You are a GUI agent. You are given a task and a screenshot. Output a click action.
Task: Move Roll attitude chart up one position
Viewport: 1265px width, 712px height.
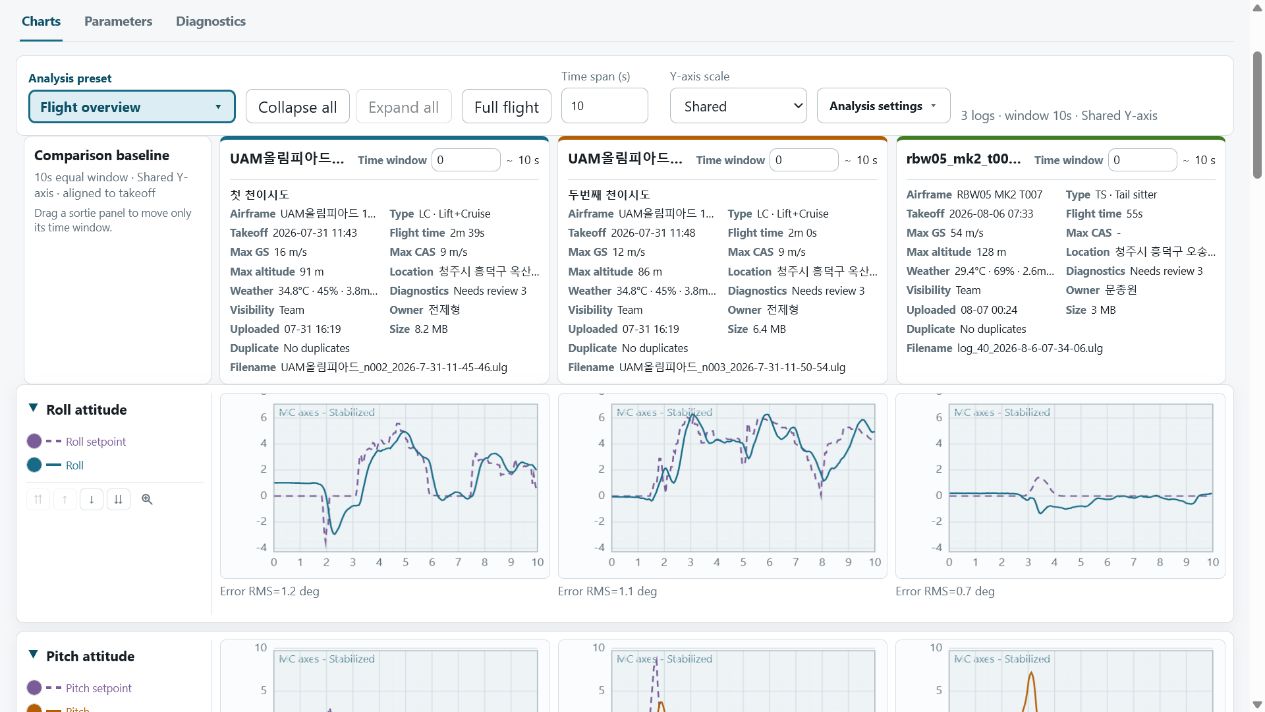pyautogui.click(x=65, y=499)
